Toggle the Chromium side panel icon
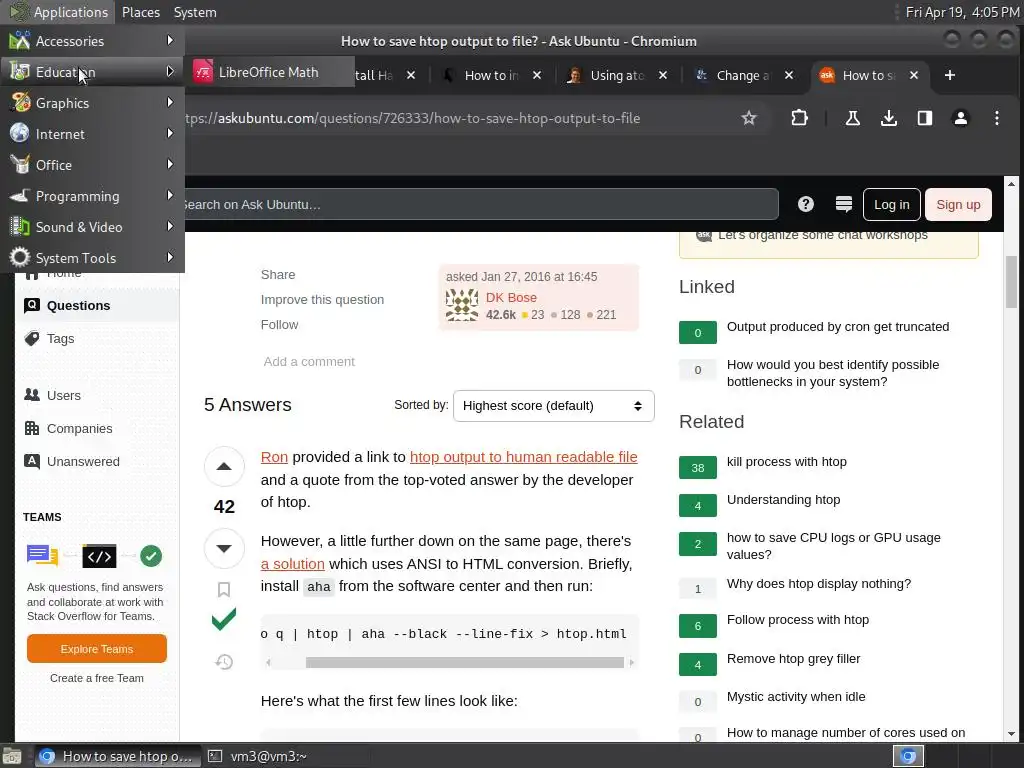The image size is (1024, 768). [924, 118]
